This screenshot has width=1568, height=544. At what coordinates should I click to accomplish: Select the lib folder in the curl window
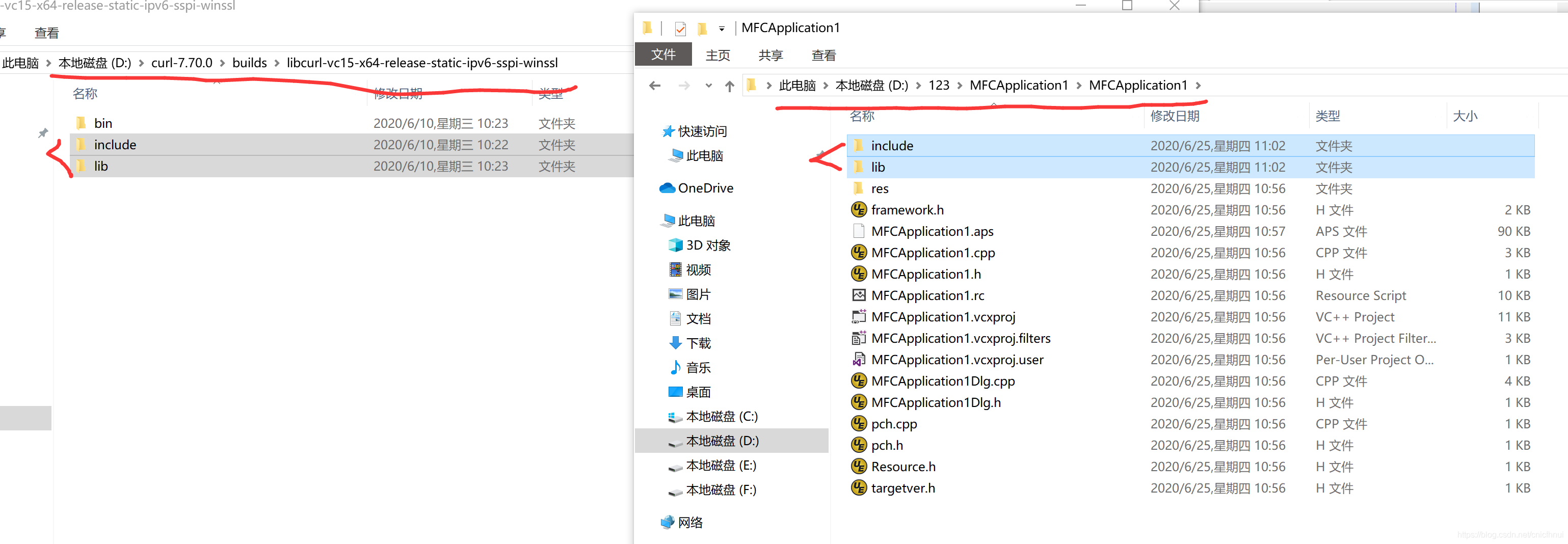pyautogui.click(x=352, y=166)
